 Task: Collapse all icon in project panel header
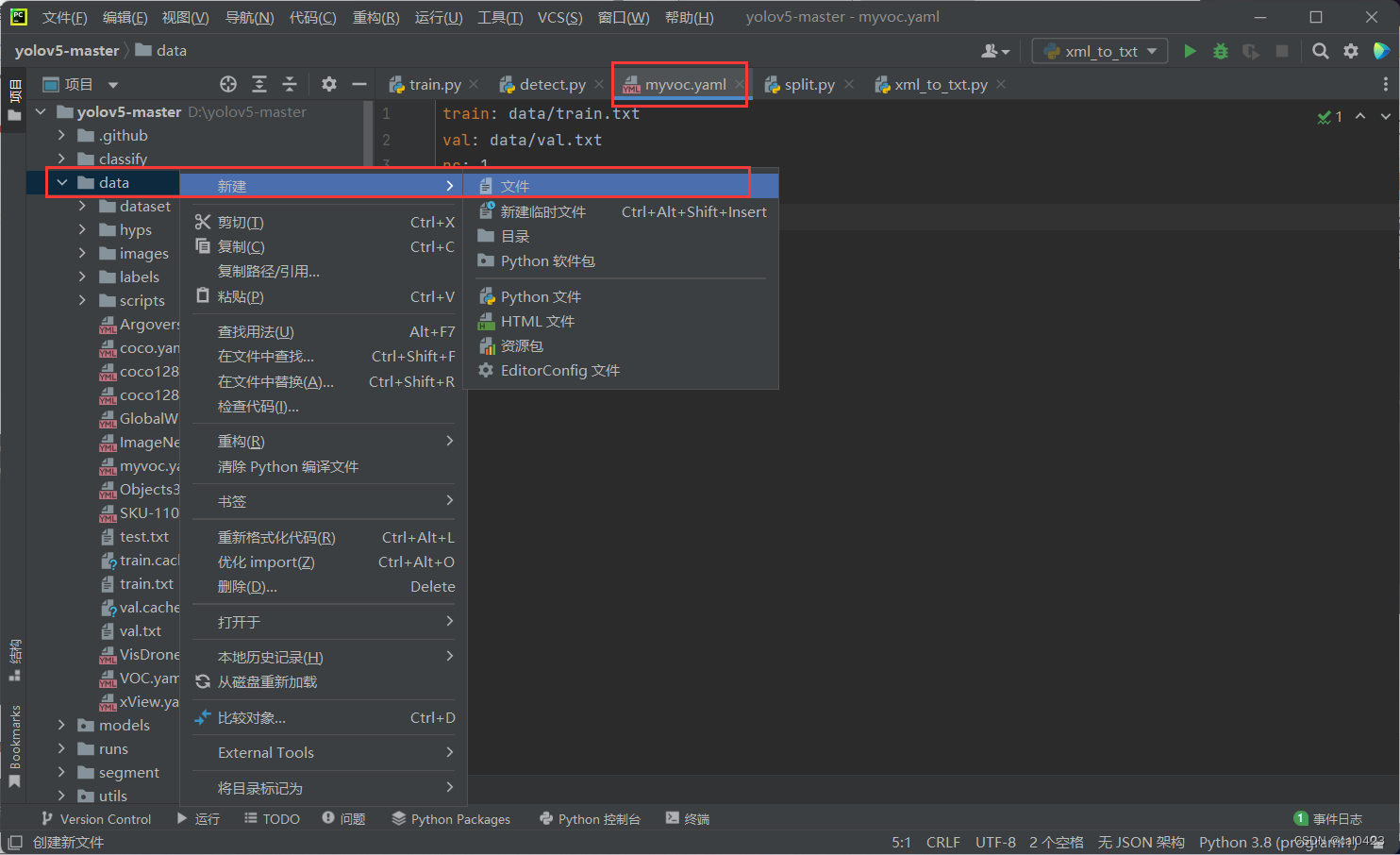pos(290,84)
